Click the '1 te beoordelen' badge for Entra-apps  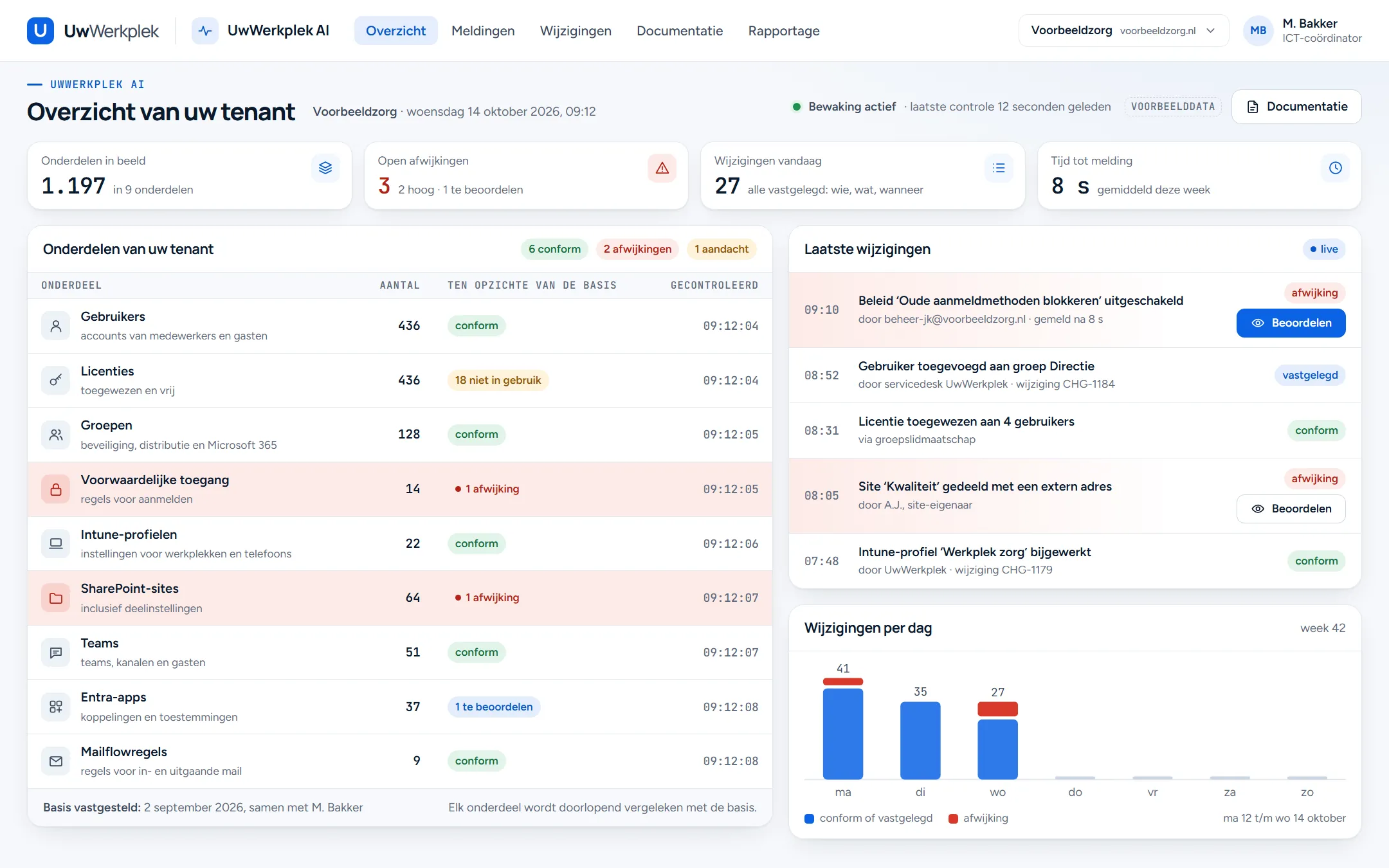pyautogui.click(x=494, y=707)
